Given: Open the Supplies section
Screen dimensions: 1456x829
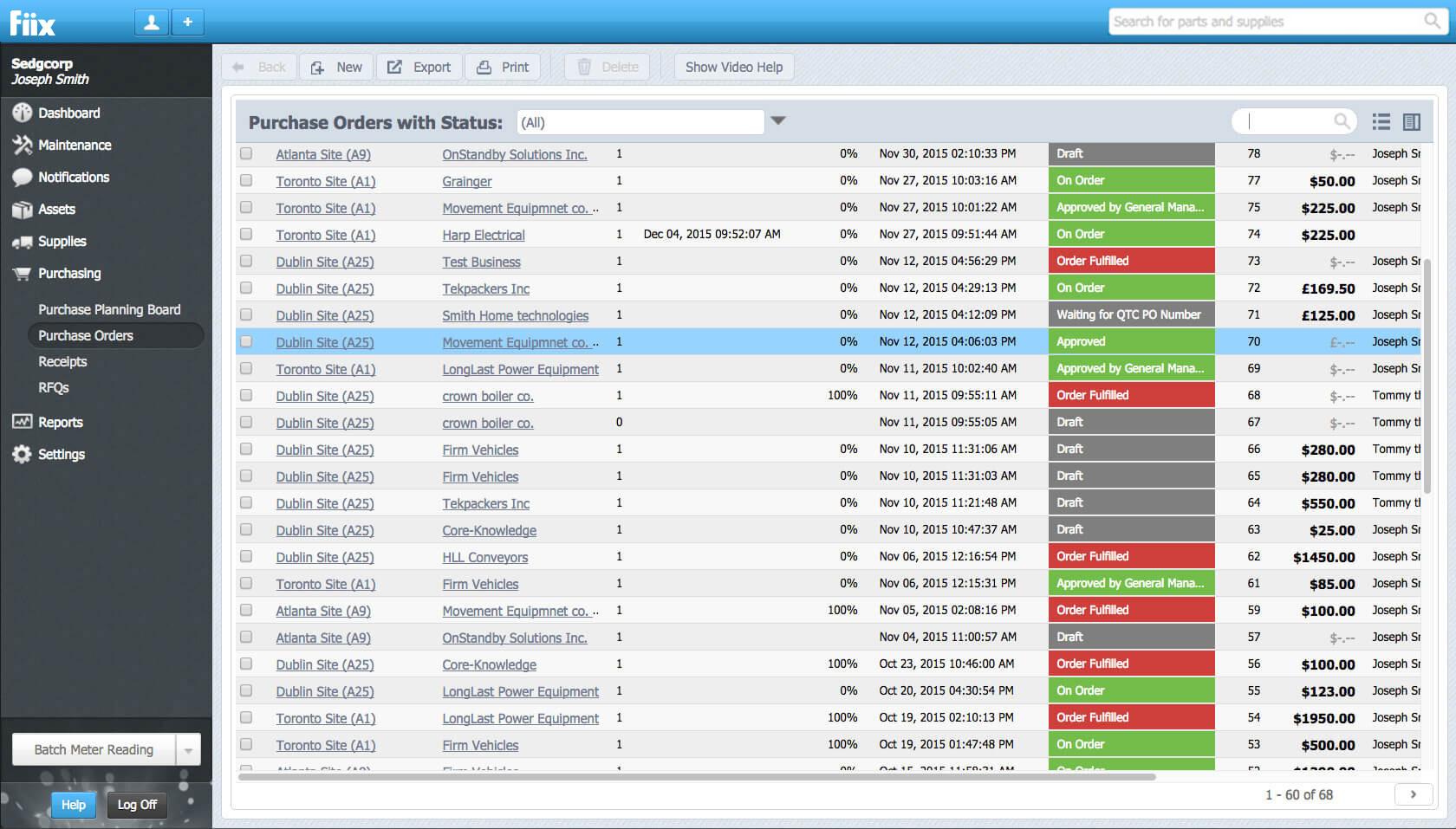Looking at the screenshot, I should [22, 241].
